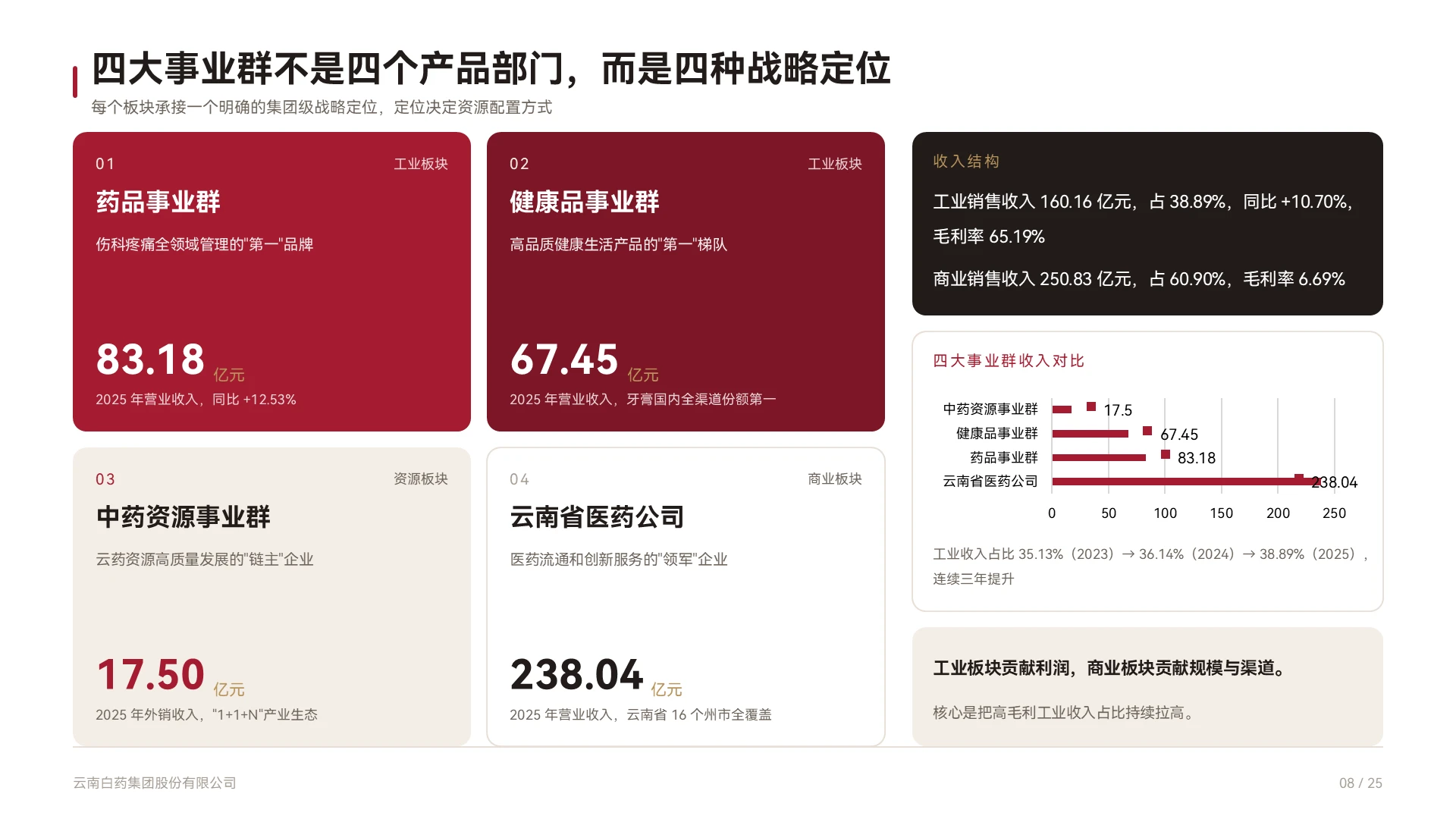Click the 商业板块 tag
The image size is (1456, 819).
point(835,479)
